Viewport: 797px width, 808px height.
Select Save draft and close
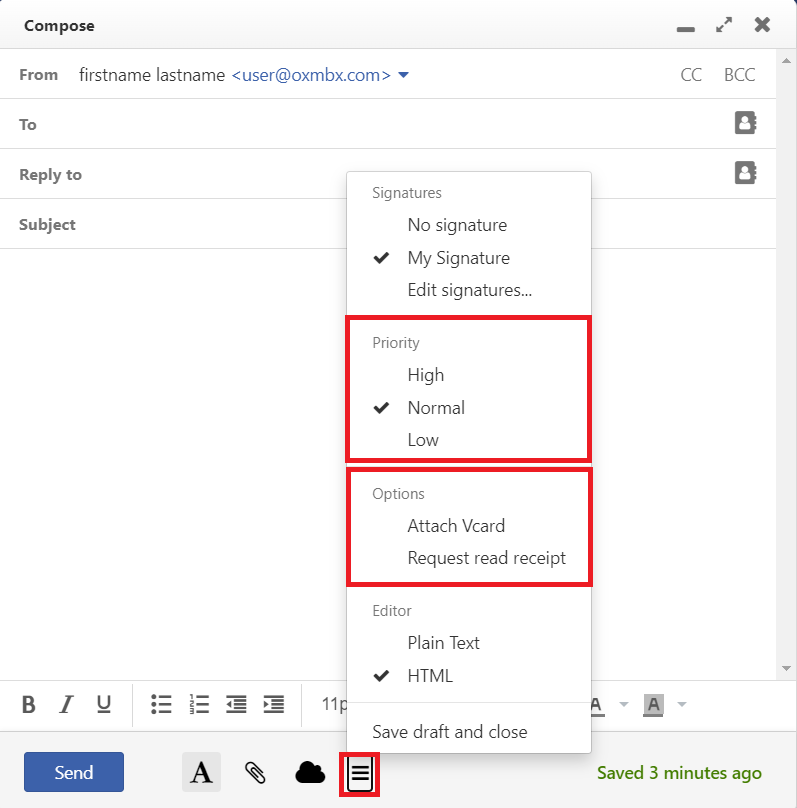[449, 732]
